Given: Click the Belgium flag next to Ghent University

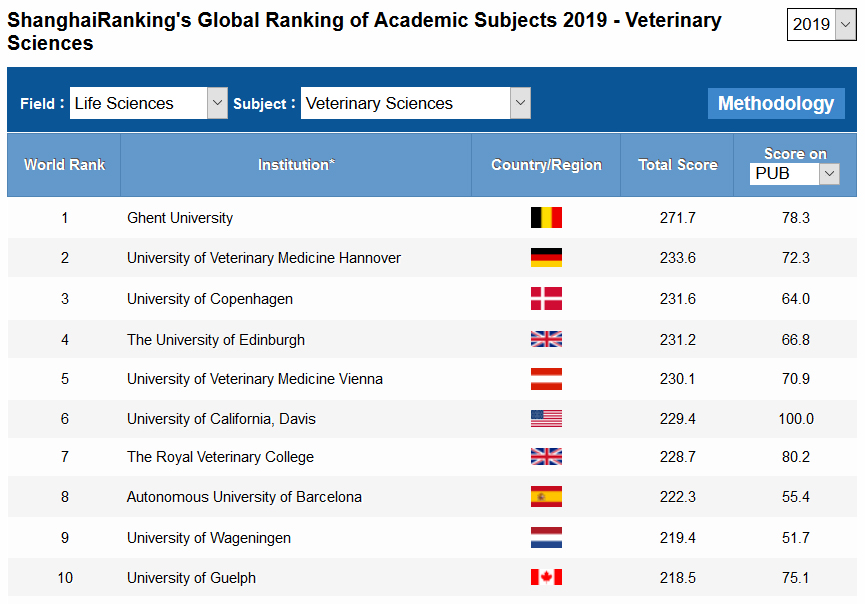Looking at the screenshot, I should (x=545, y=217).
